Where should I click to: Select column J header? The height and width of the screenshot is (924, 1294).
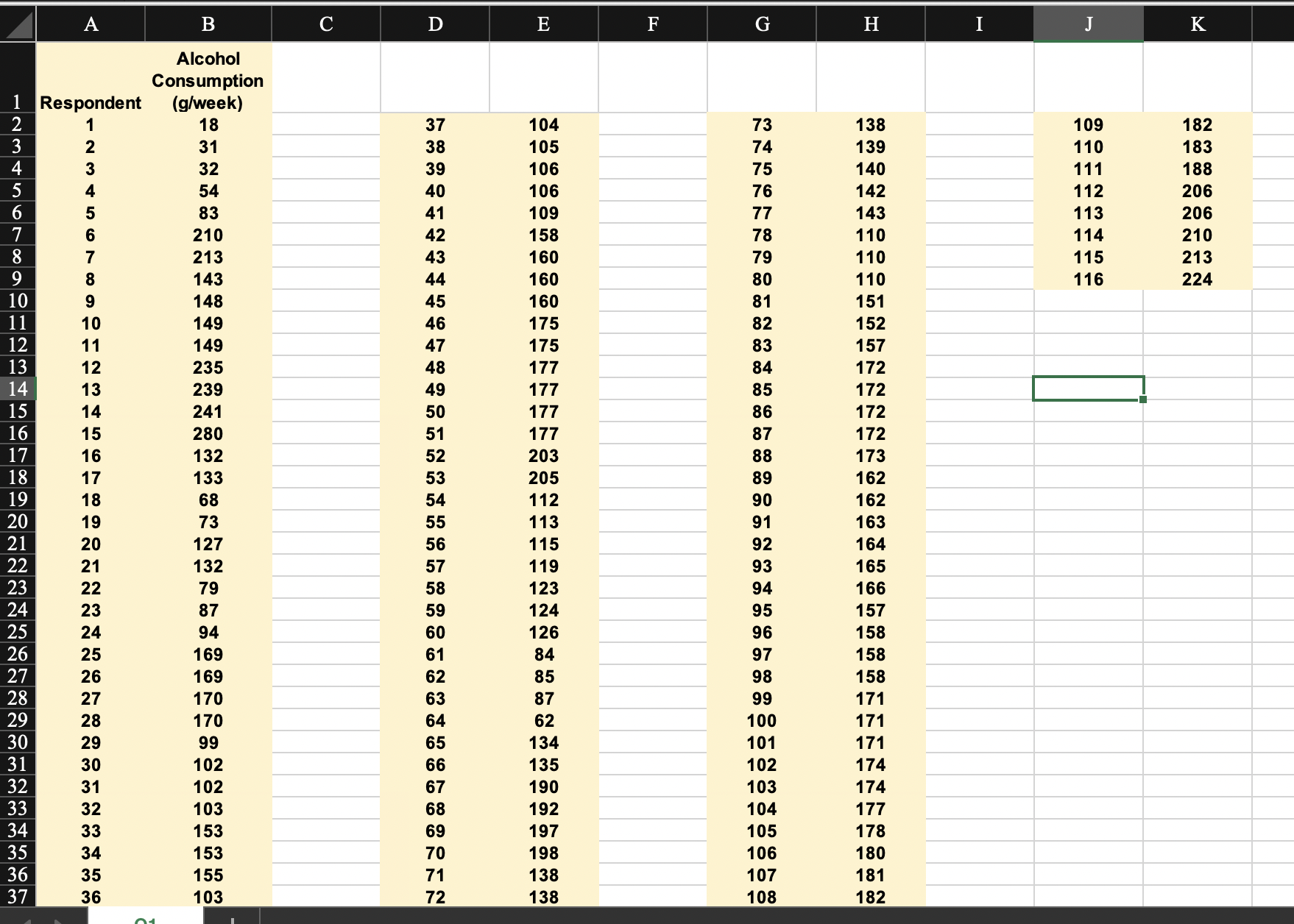pyautogui.click(x=1088, y=23)
